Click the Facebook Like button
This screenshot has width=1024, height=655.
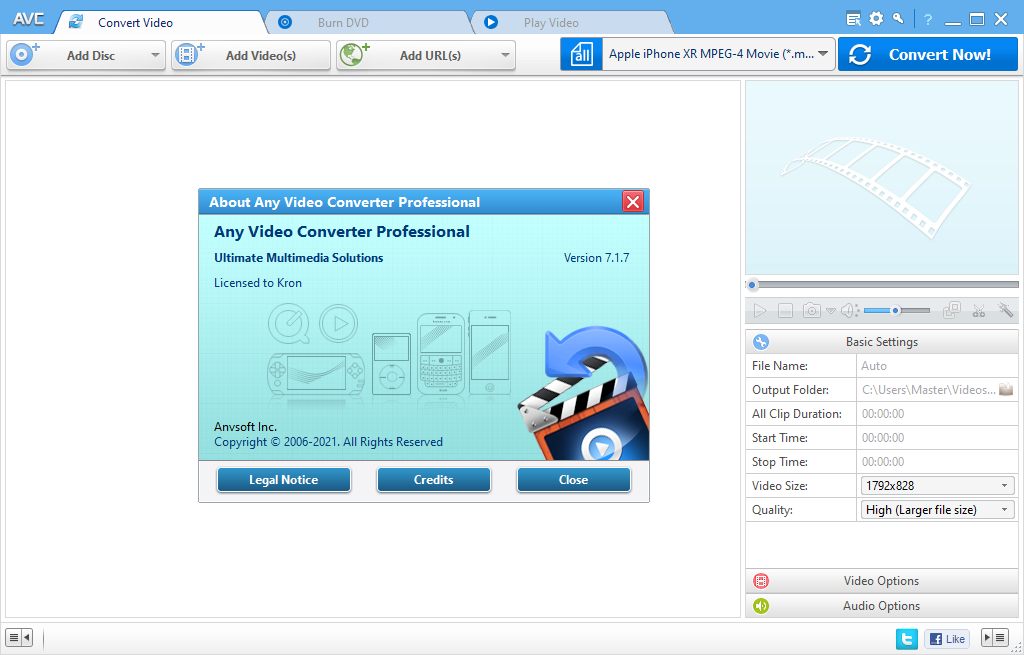point(947,639)
